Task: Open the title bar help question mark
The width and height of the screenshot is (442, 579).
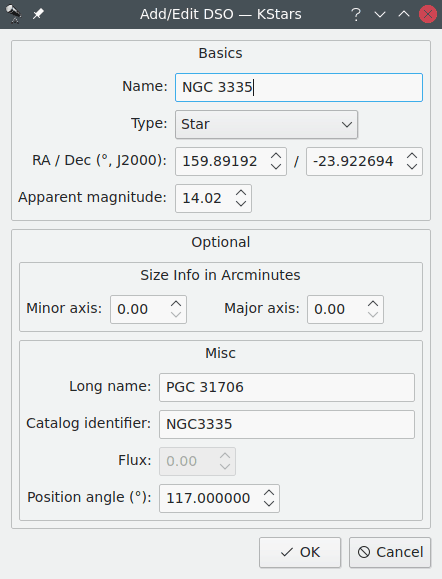Action: point(356,14)
